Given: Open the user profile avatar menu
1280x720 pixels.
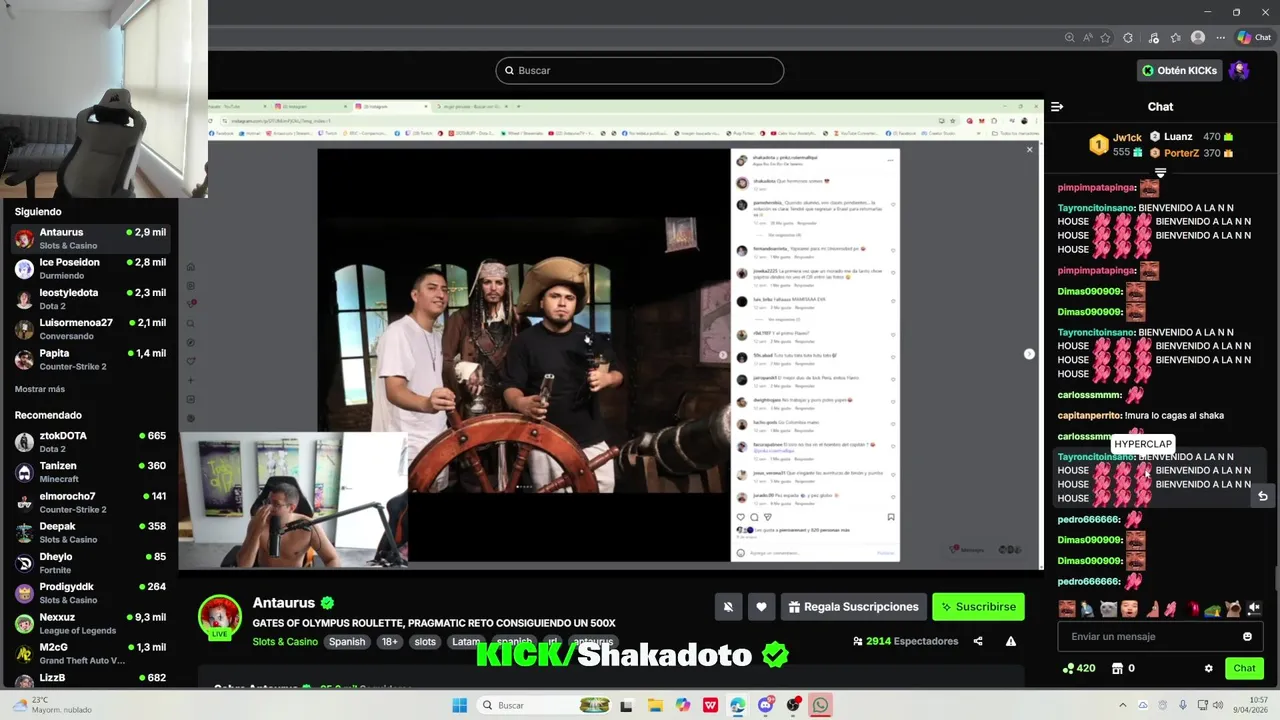Looking at the screenshot, I should [1239, 70].
